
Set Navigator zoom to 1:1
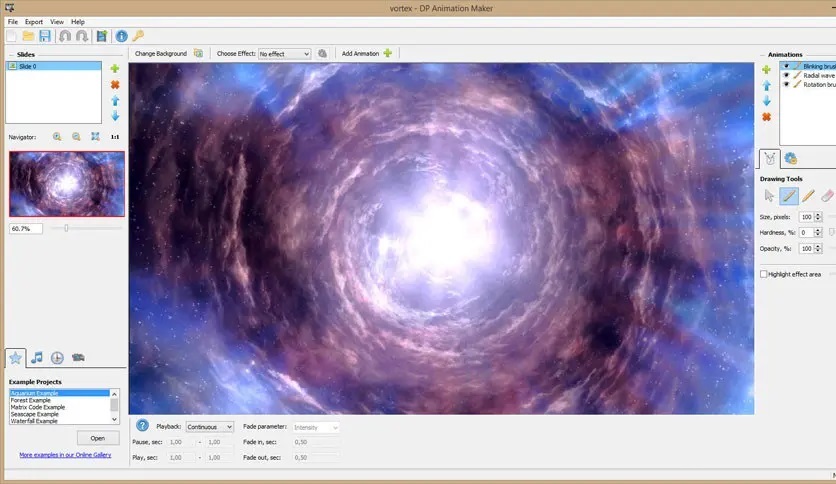pyautogui.click(x=115, y=137)
